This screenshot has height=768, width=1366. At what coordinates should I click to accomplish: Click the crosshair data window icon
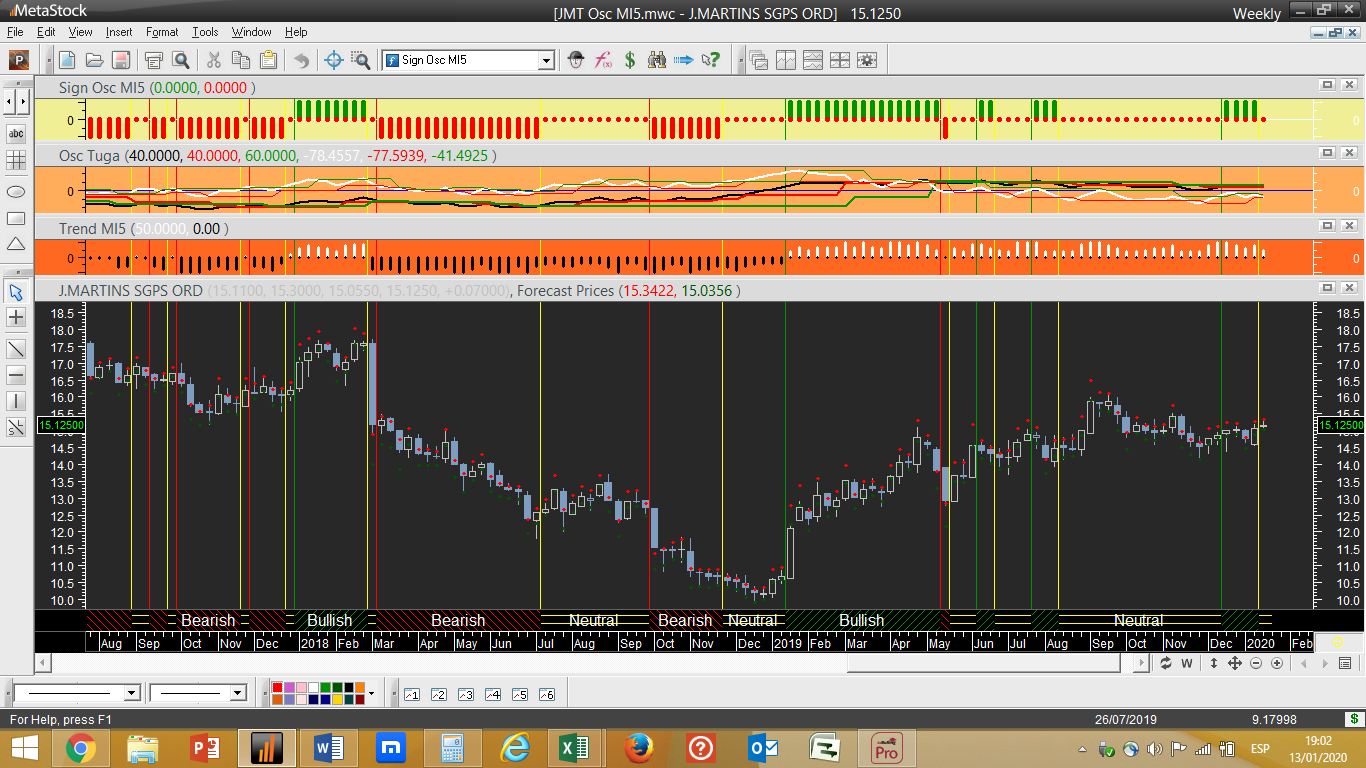click(x=334, y=60)
